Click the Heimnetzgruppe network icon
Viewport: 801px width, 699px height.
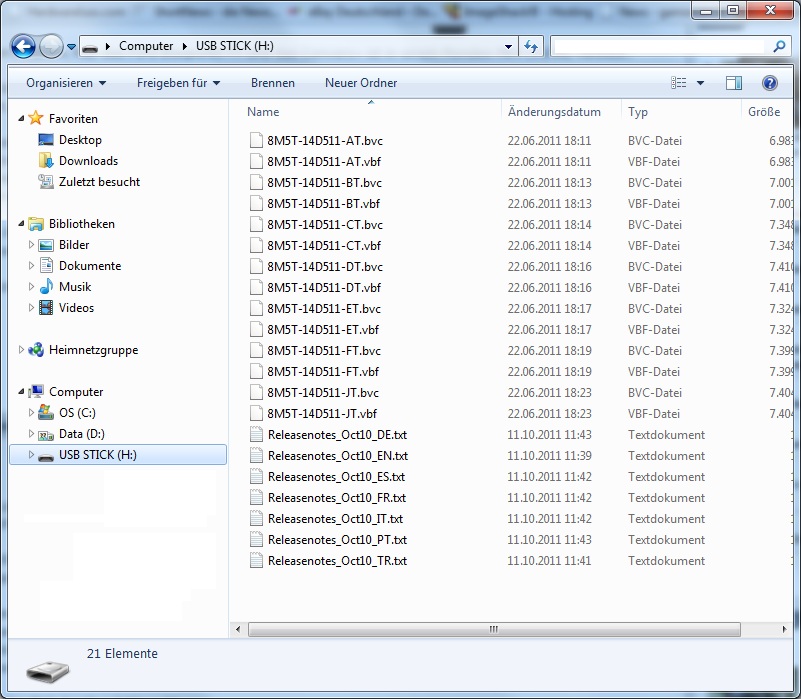pos(36,350)
